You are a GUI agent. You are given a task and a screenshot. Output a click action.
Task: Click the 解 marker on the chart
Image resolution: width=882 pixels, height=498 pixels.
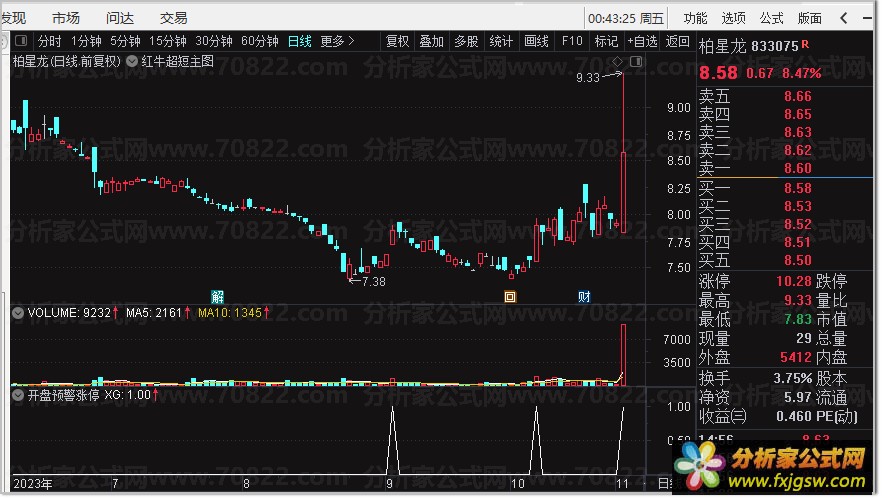pos(217,297)
